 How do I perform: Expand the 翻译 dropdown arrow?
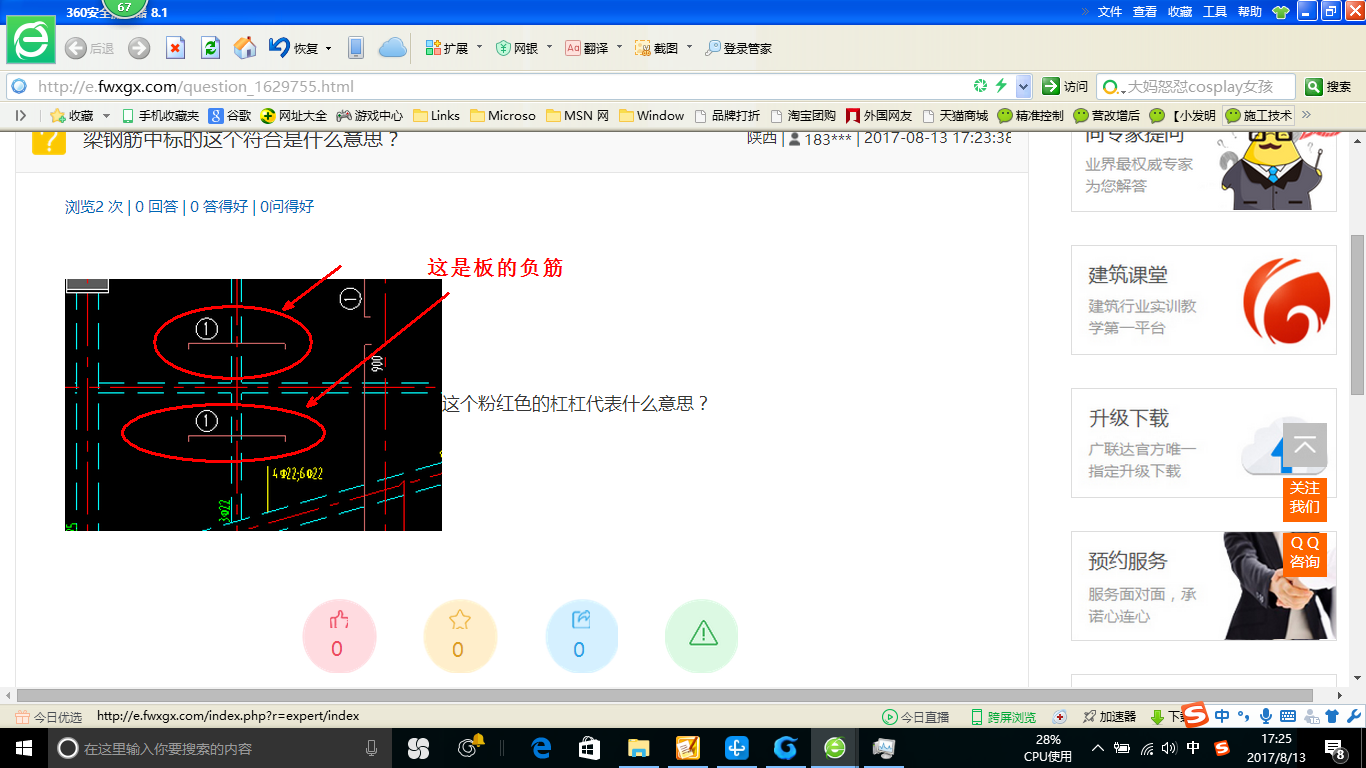(x=619, y=48)
